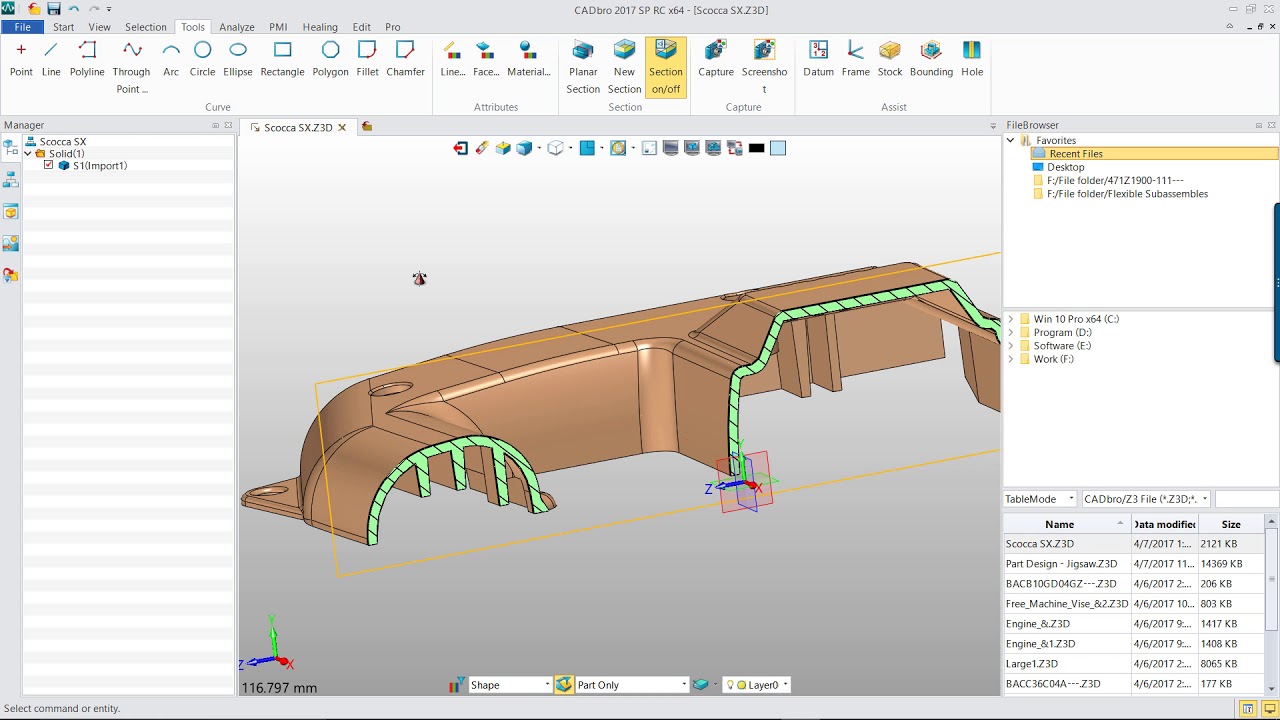Switch to the Analyze ribbon tab
The height and width of the screenshot is (720, 1280).
(x=237, y=27)
